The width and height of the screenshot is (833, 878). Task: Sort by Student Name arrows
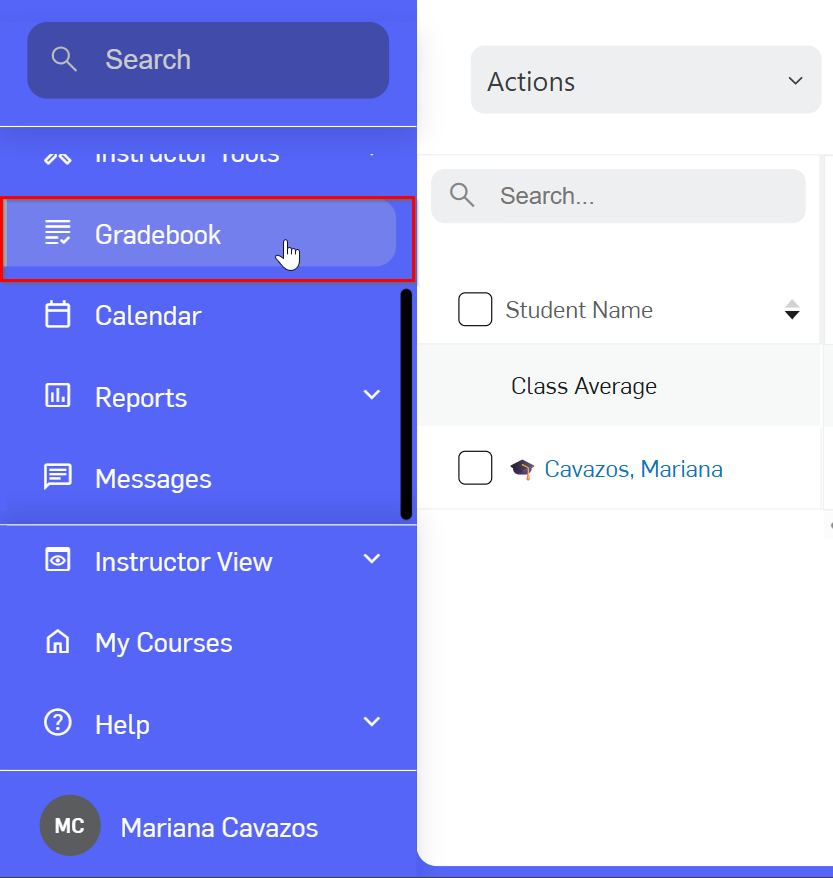[x=792, y=309]
